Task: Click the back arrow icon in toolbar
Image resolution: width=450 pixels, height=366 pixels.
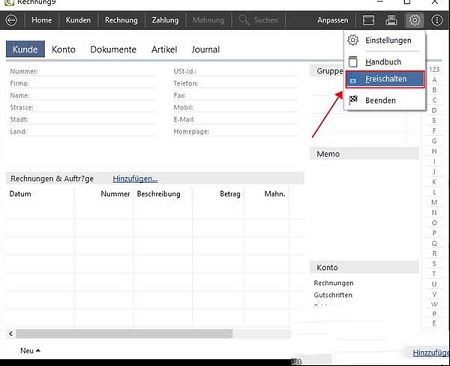Action: coord(11,20)
